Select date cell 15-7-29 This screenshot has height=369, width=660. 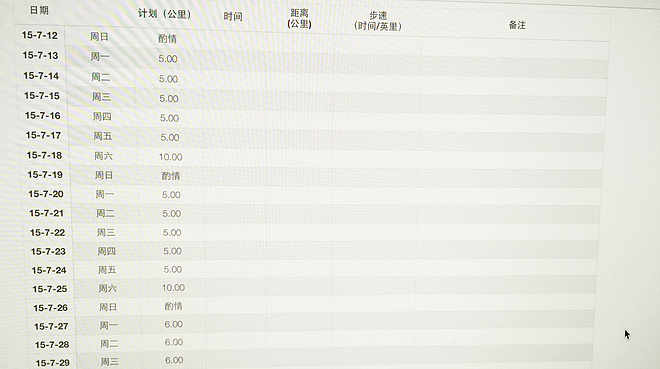coord(53,363)
